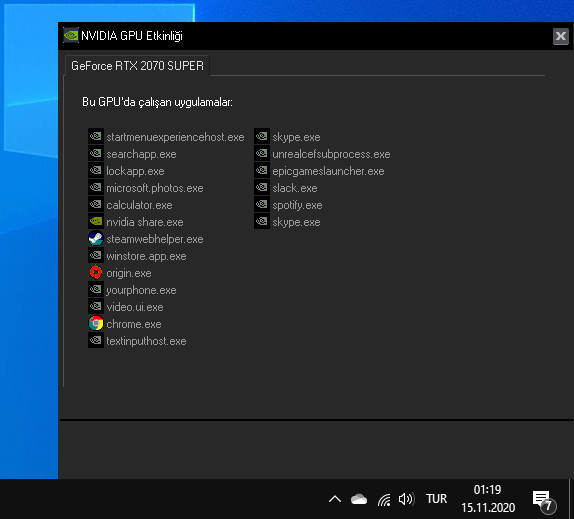
Task: Show hidden system tray icons
Action: [x=335, y=499]
